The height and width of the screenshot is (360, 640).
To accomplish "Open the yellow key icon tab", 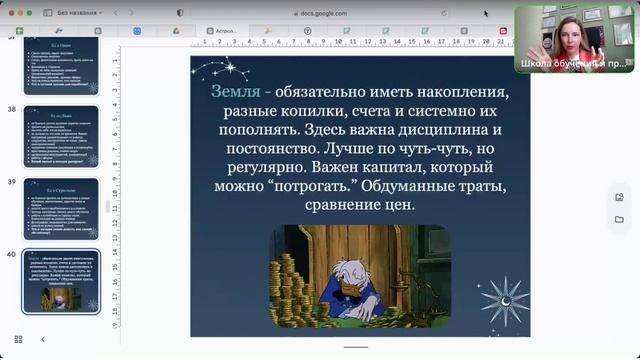I will click(x=268, y=31).
